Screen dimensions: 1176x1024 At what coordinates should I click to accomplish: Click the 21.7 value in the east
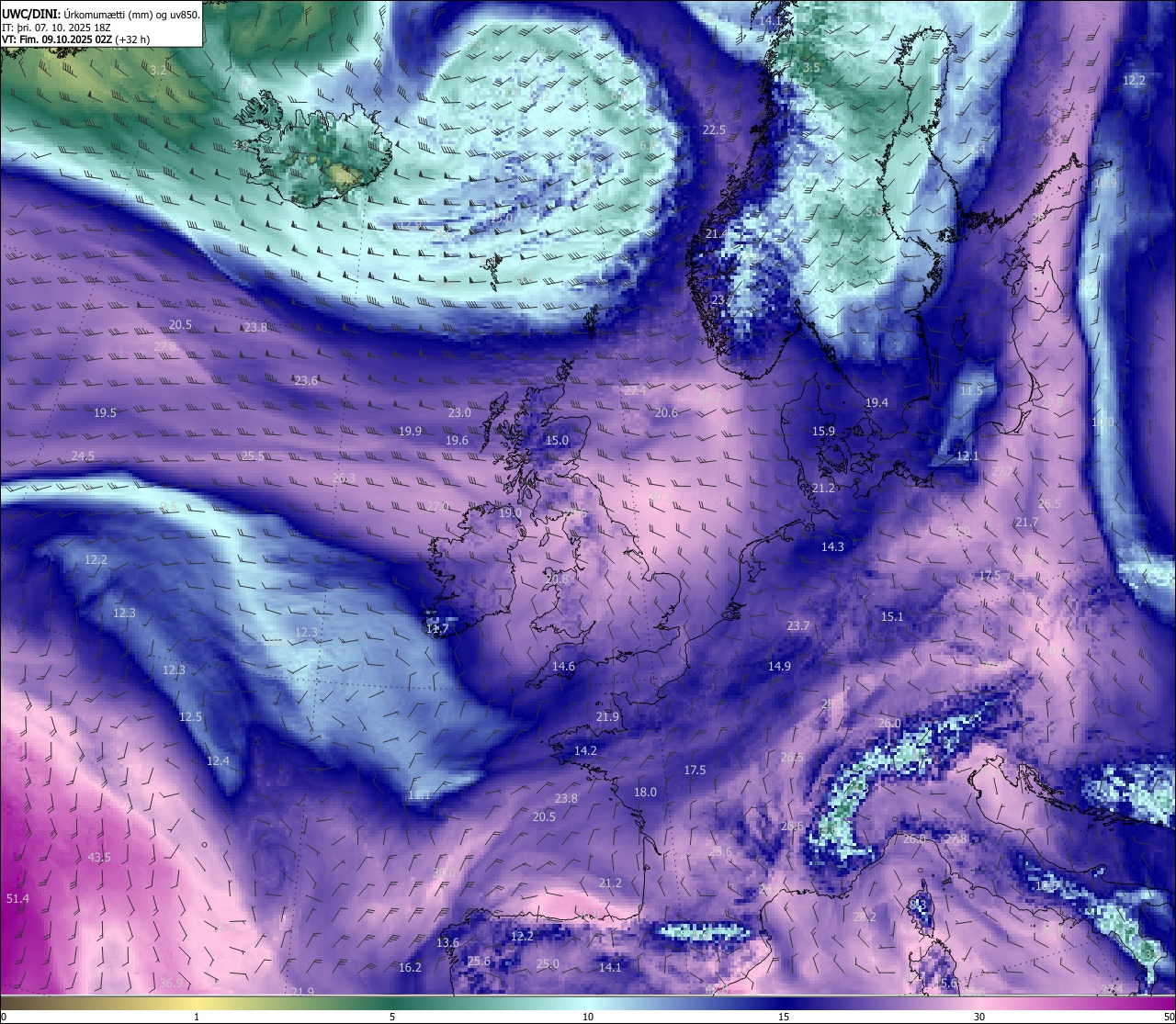point(1026,523)
